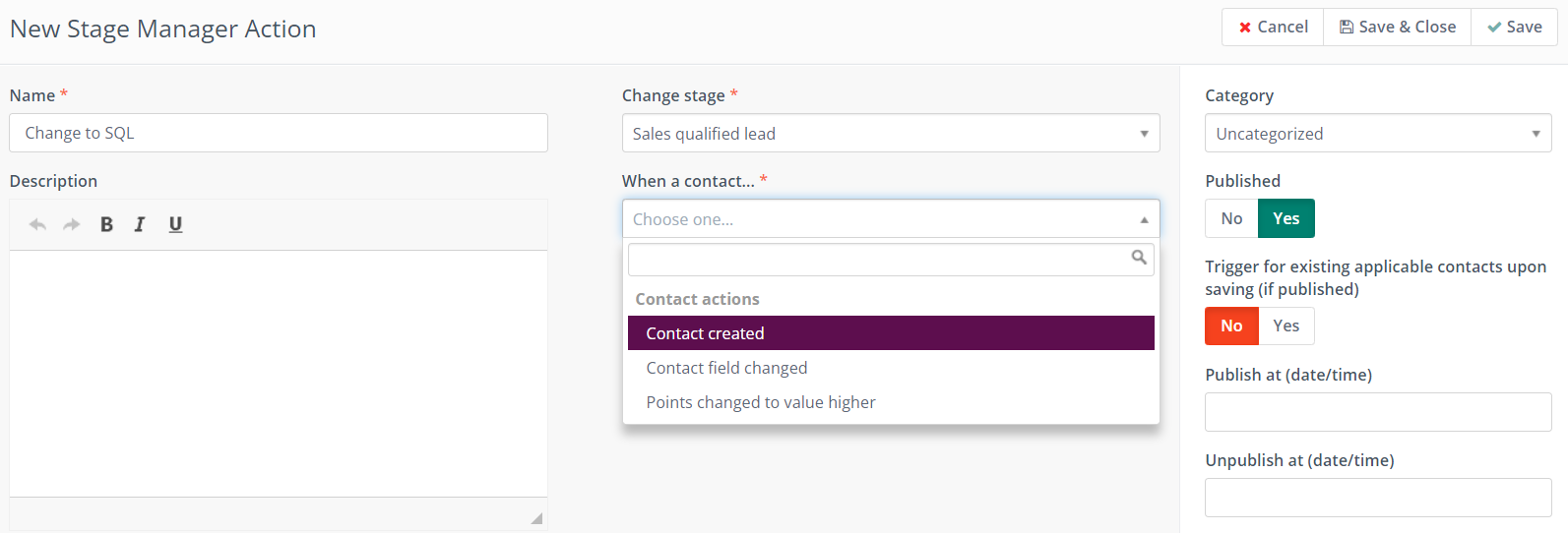Click the undo arrow in description editor
This screenshot has width=1568, height=533.
(37, 224)
